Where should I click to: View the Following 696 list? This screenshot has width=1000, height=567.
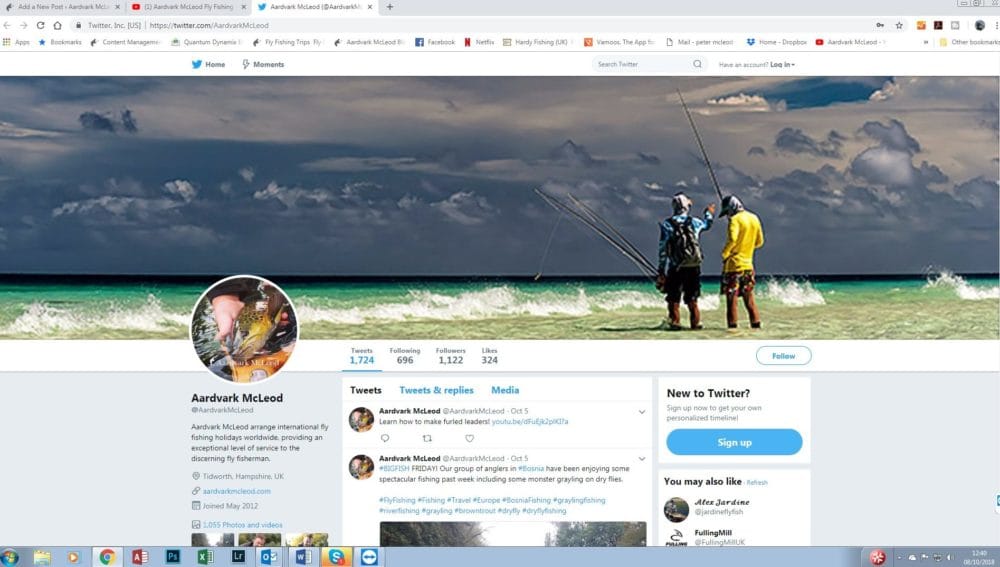pos(405,356)
